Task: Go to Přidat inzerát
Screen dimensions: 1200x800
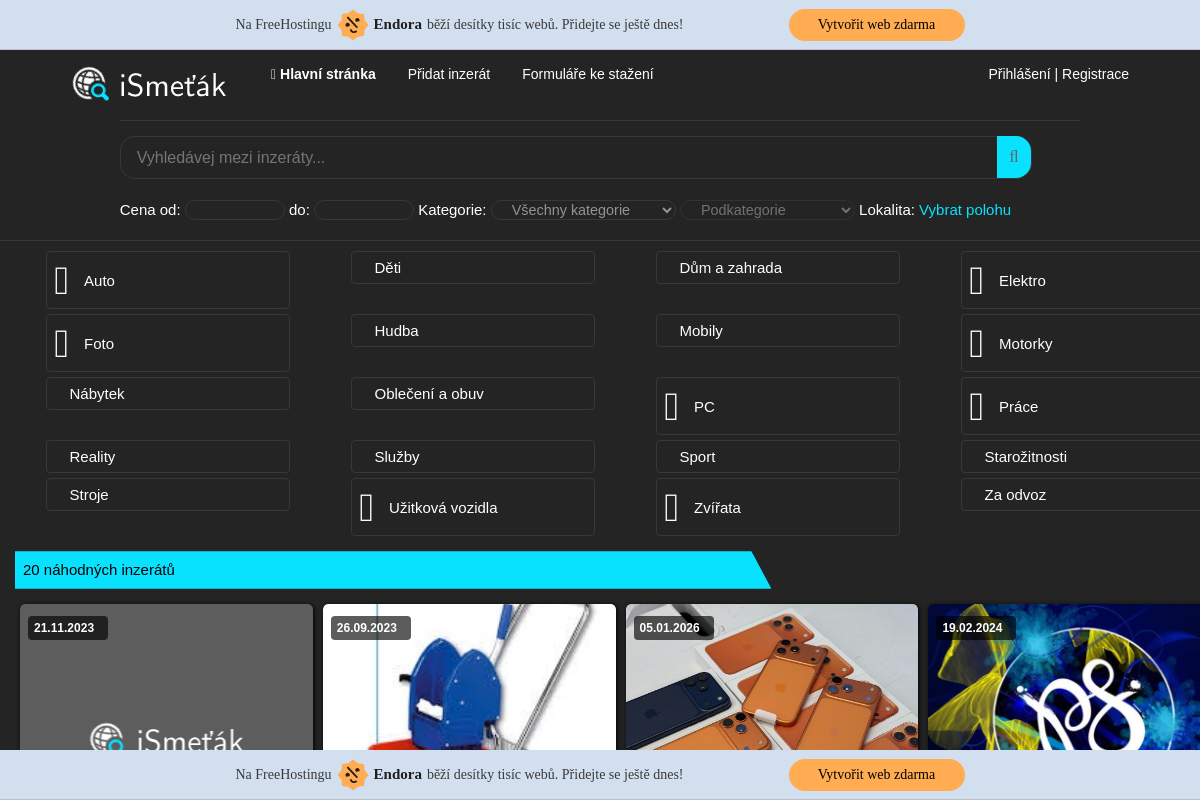Action: [449, 74]
